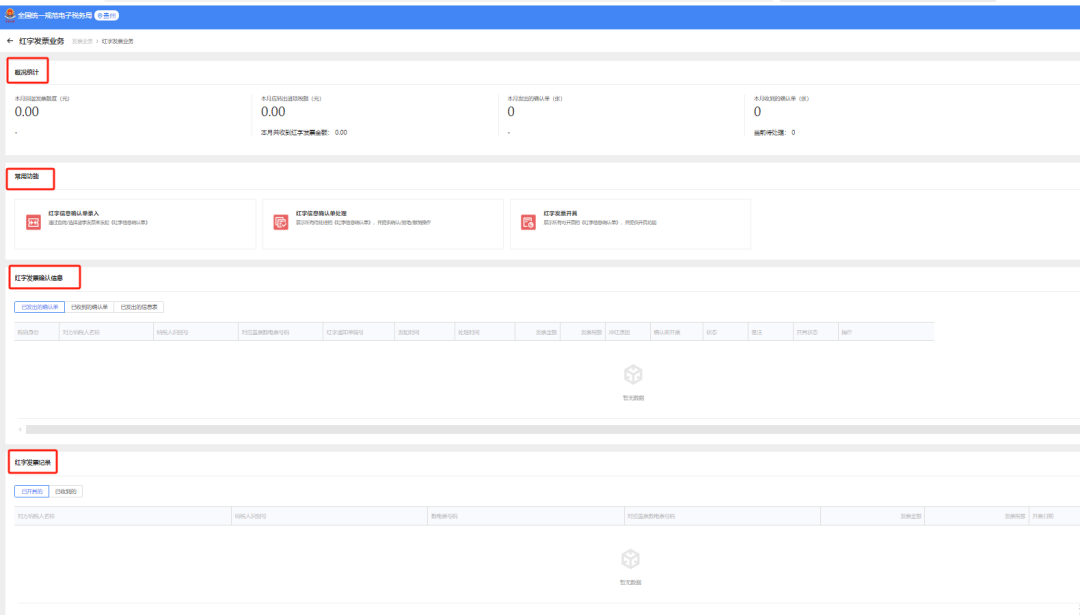Select the 已开具的 tab in invoice records
This screenshot has height=615, width=1080.
(x=32, y=492)
